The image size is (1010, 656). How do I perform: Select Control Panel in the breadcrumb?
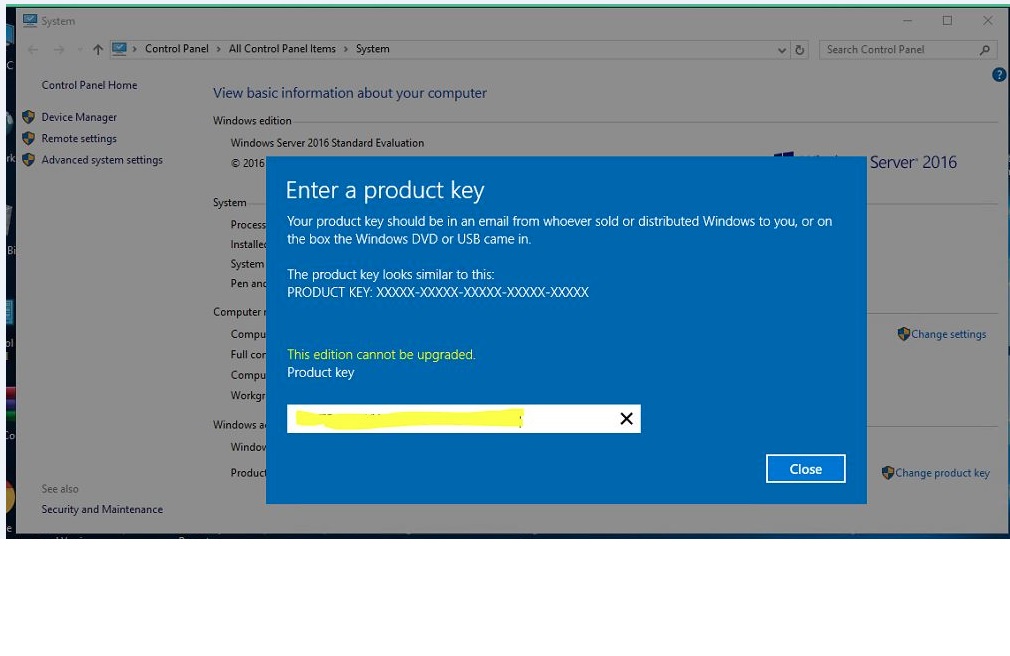tap(176, 49)
